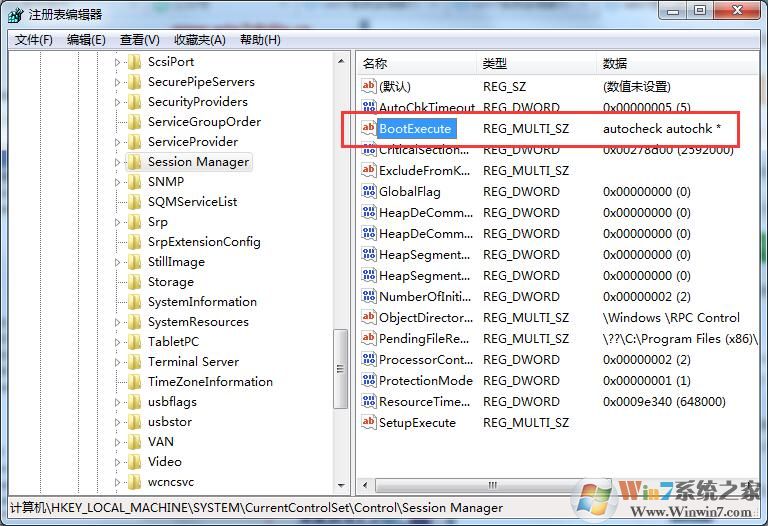Open the 查看(V) menu
This screenshot has height=526, width=768.
(x=140, y=40)
